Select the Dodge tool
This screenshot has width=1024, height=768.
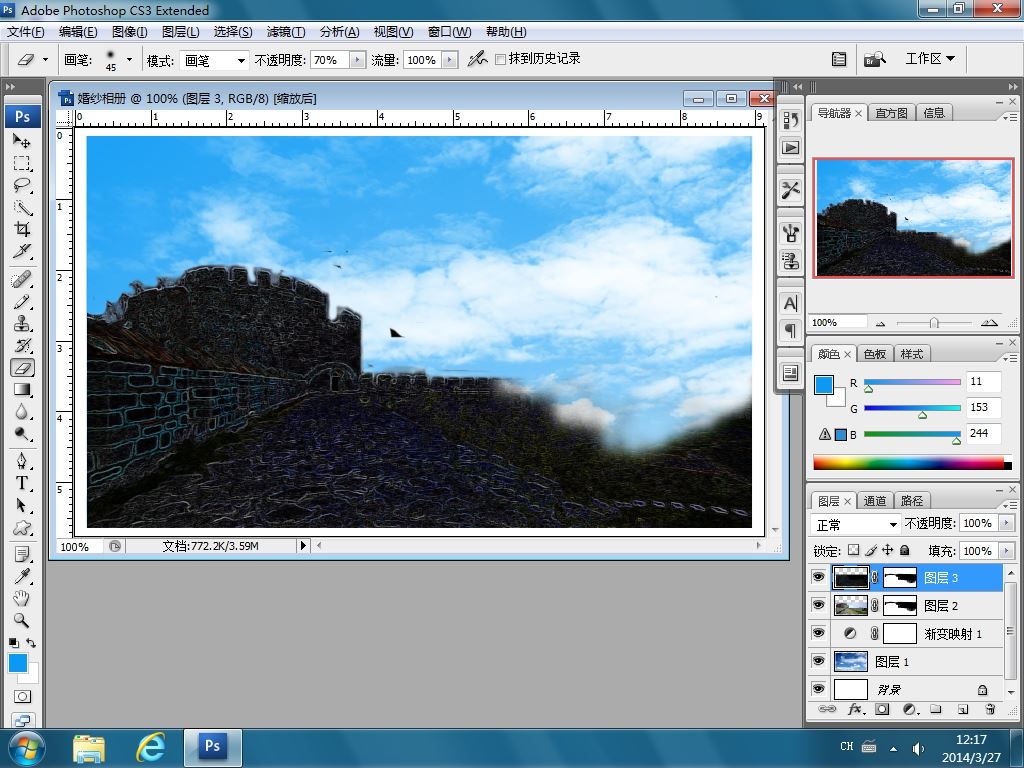point(22,434)
